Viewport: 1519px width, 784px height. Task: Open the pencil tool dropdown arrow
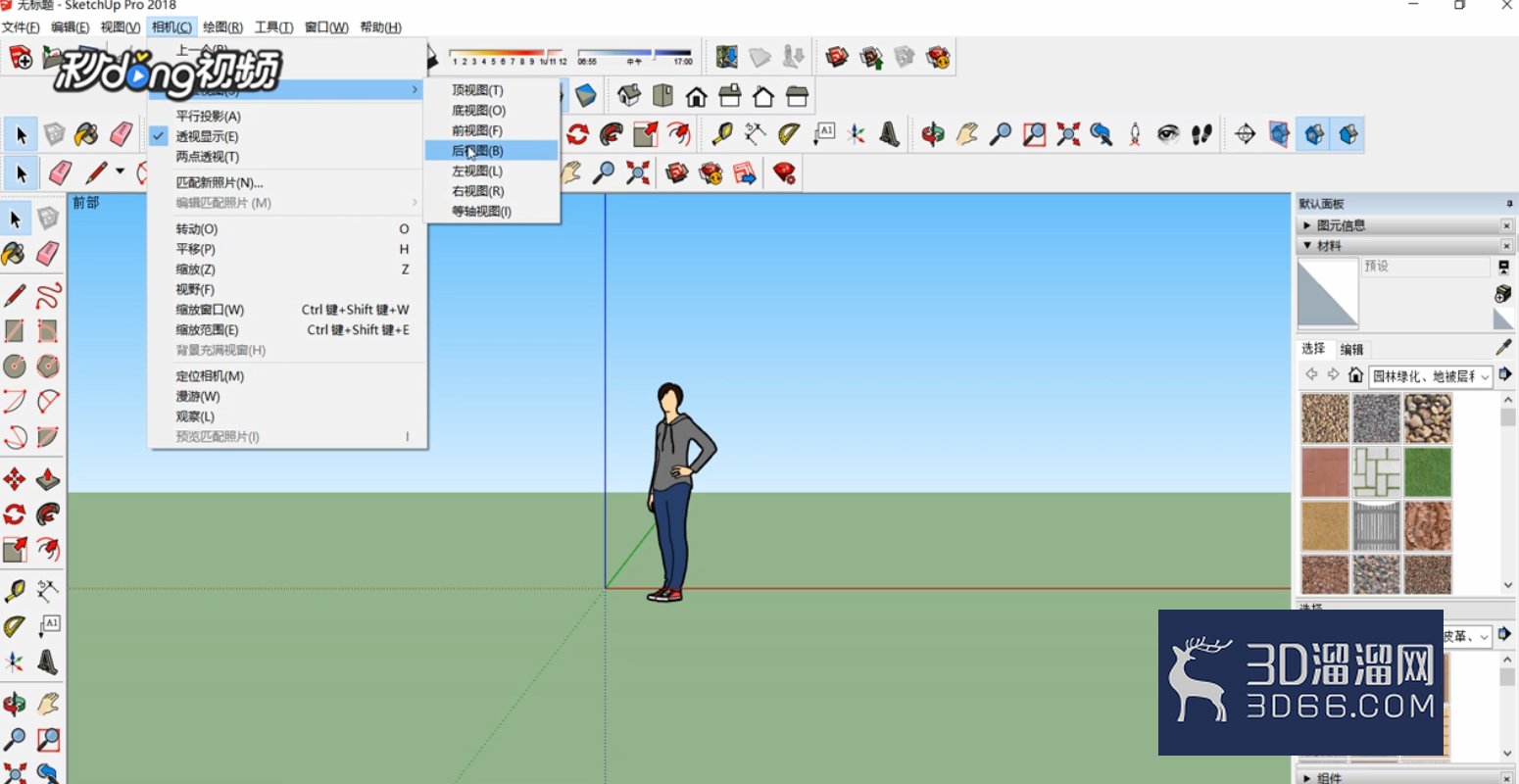click(121, 172)
